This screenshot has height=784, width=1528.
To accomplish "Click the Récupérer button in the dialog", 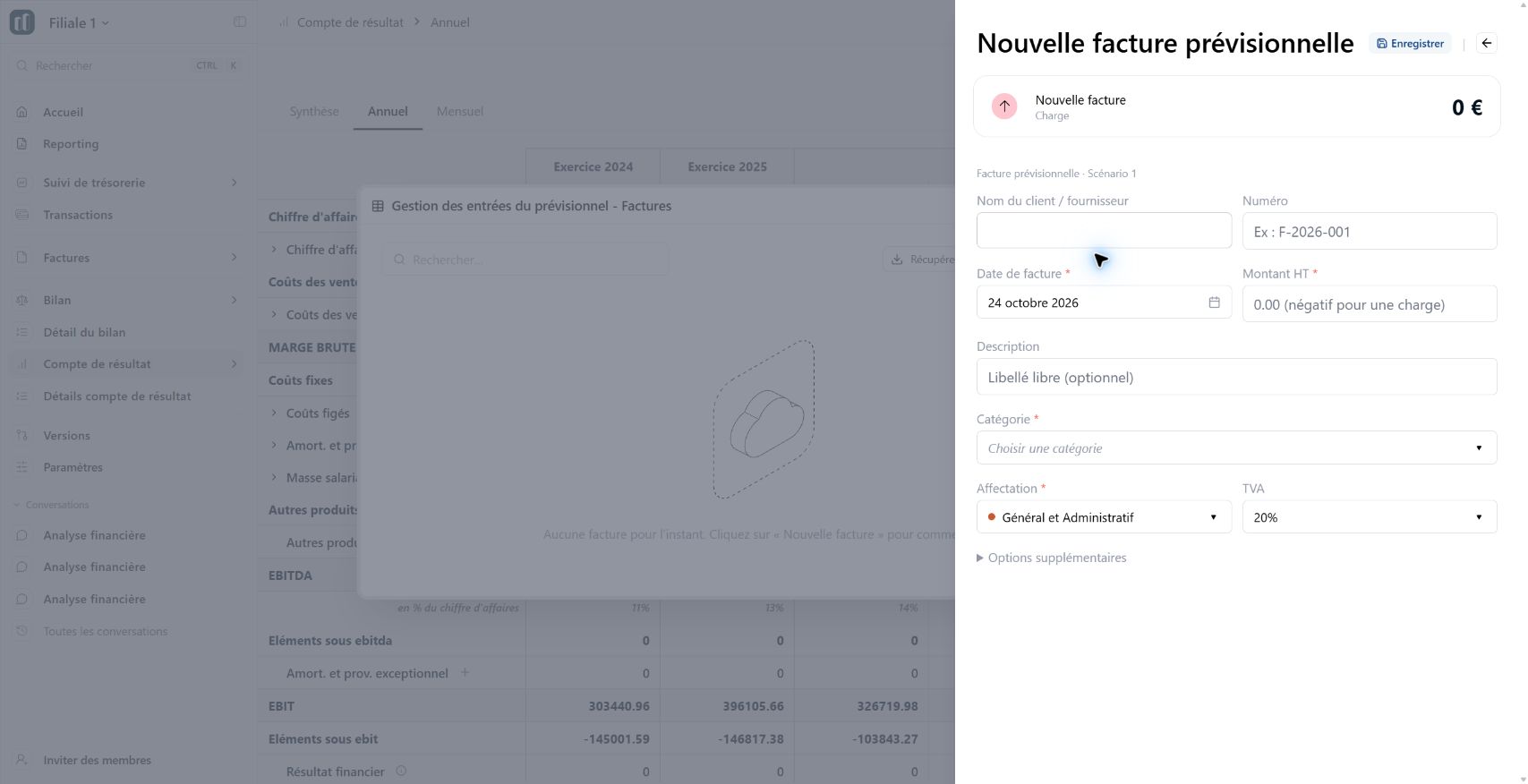I will point(919,260).
